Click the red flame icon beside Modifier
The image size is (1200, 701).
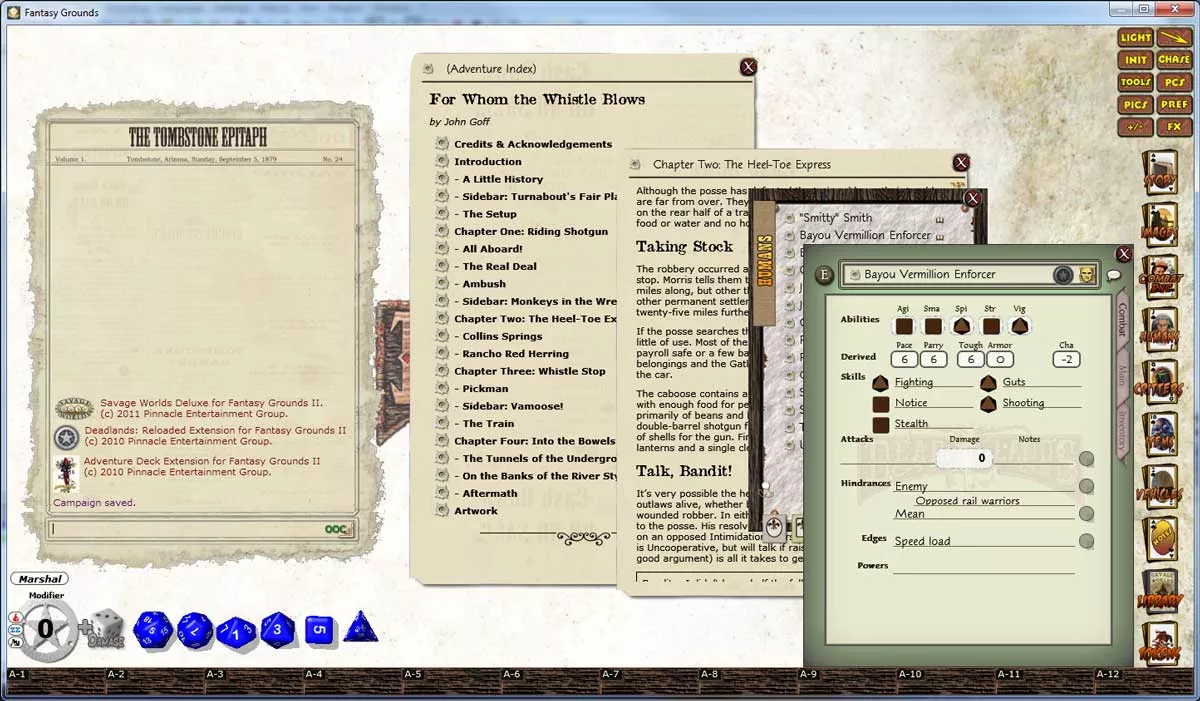[14, 618]
